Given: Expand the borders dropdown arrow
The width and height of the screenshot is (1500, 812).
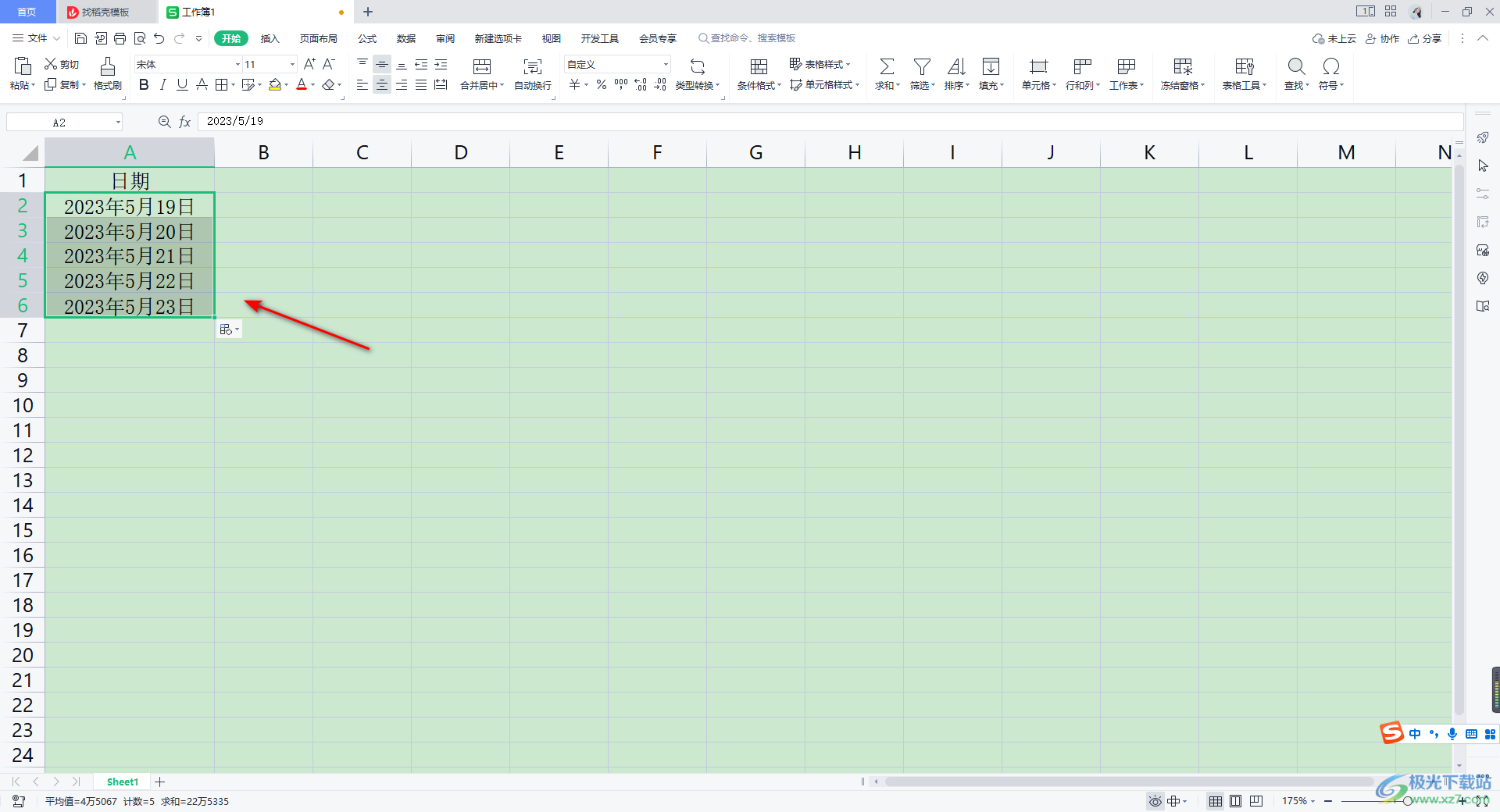Looking at the screenshot, I should click(233, 84).
